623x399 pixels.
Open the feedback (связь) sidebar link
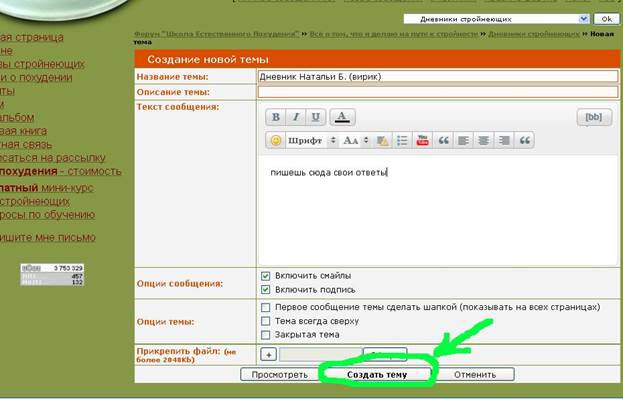point(26,144)
